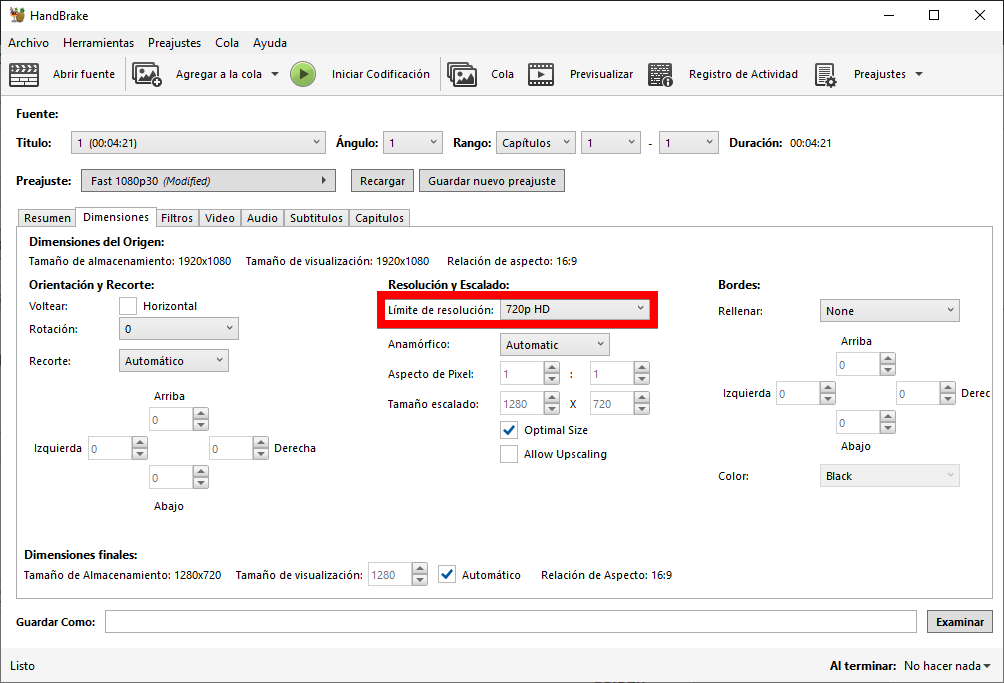Open the end chapter dropdown
Image resolution: width=1004 pixels, height=683 pixels.
[x=688, y=143]
